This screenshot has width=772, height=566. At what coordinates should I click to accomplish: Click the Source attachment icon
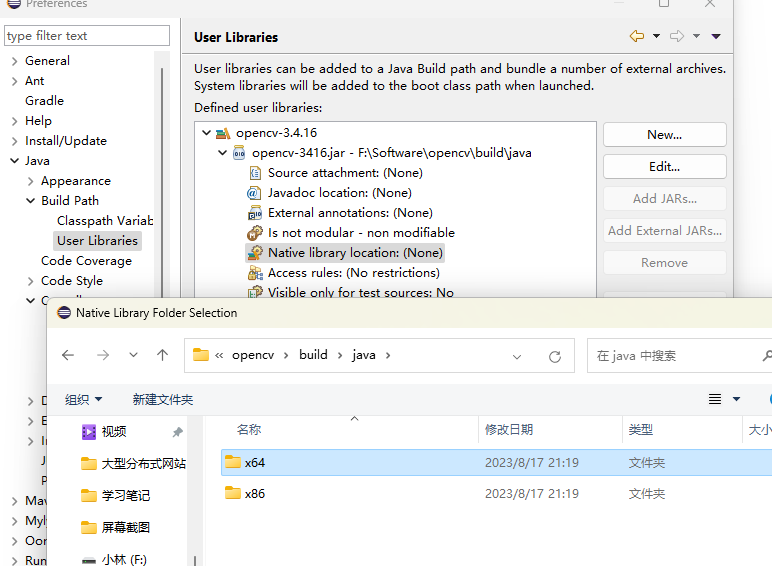[x=255, y=173]
